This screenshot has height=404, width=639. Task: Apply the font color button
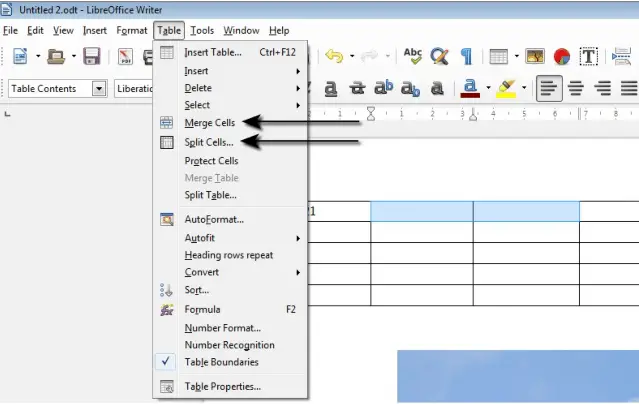click(x=470, y=88)
